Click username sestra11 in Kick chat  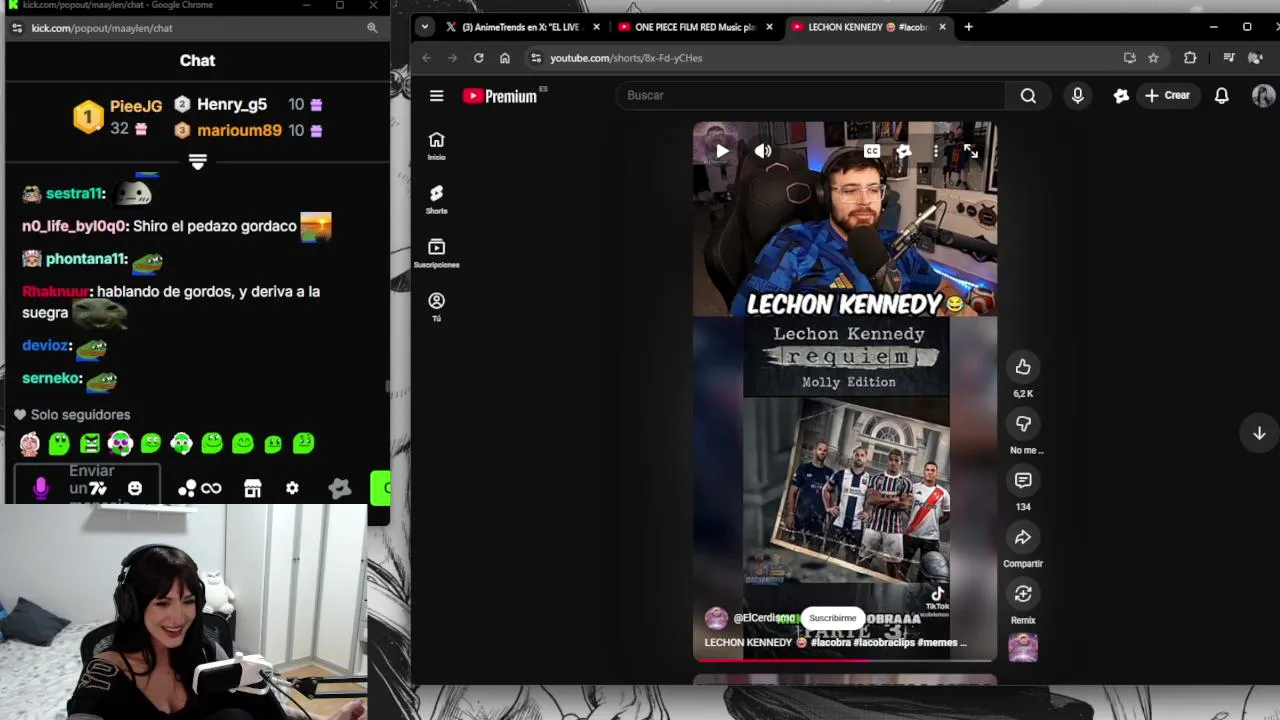click(x=74, y=194)
